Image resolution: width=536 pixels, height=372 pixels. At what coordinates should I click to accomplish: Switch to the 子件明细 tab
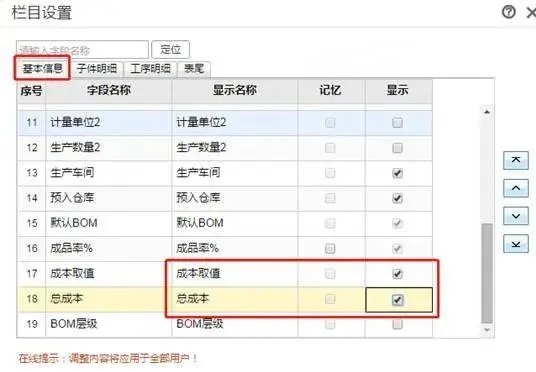pyautogui.click(x=97, y=69)
